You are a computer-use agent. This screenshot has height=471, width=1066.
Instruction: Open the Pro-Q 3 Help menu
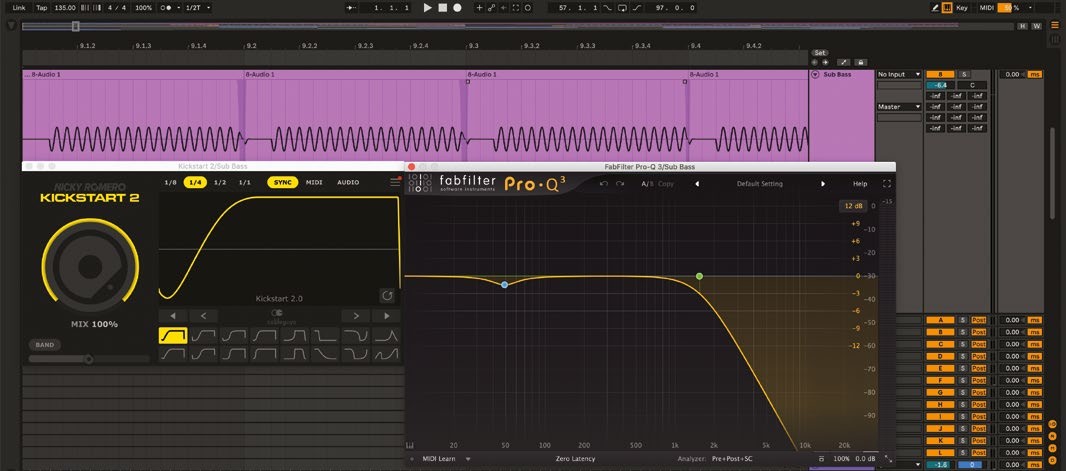click(x=860, y=184)
